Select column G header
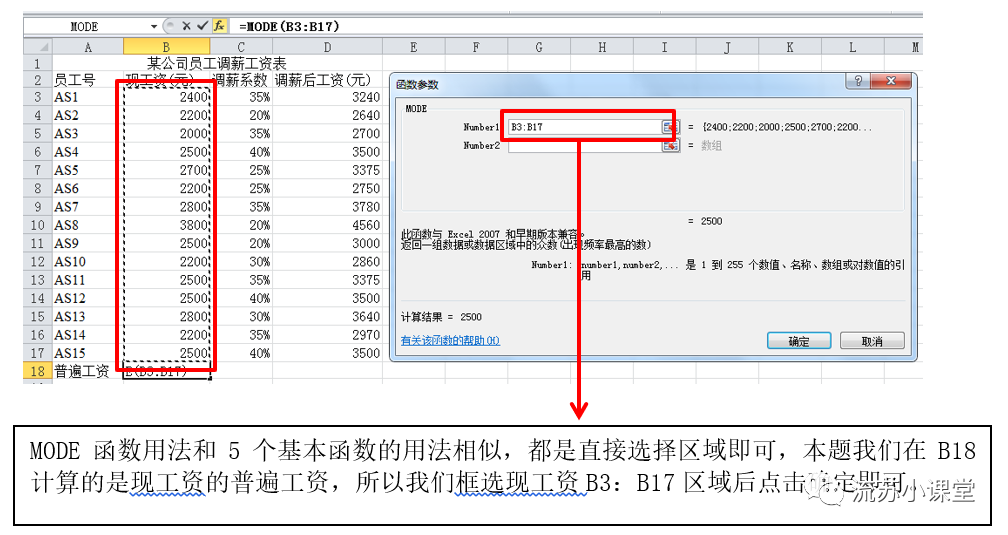The image size is (1008, 535). click(x=539, y=47)
